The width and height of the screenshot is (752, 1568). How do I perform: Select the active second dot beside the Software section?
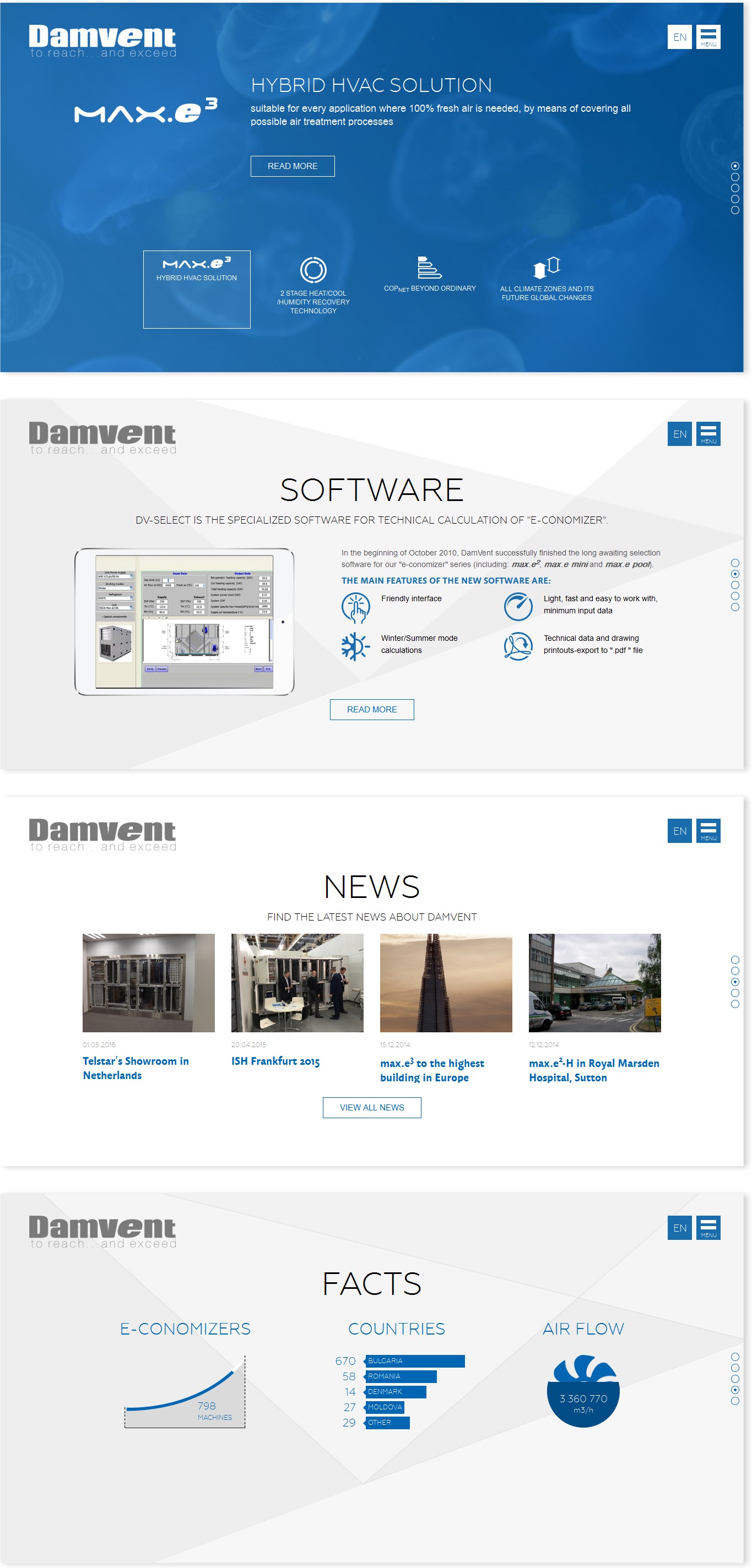click(x=735, y=574)
